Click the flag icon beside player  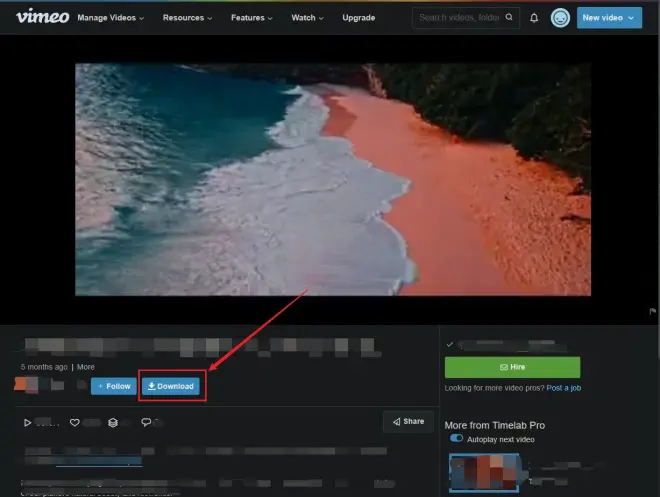[x=652, y=311]
